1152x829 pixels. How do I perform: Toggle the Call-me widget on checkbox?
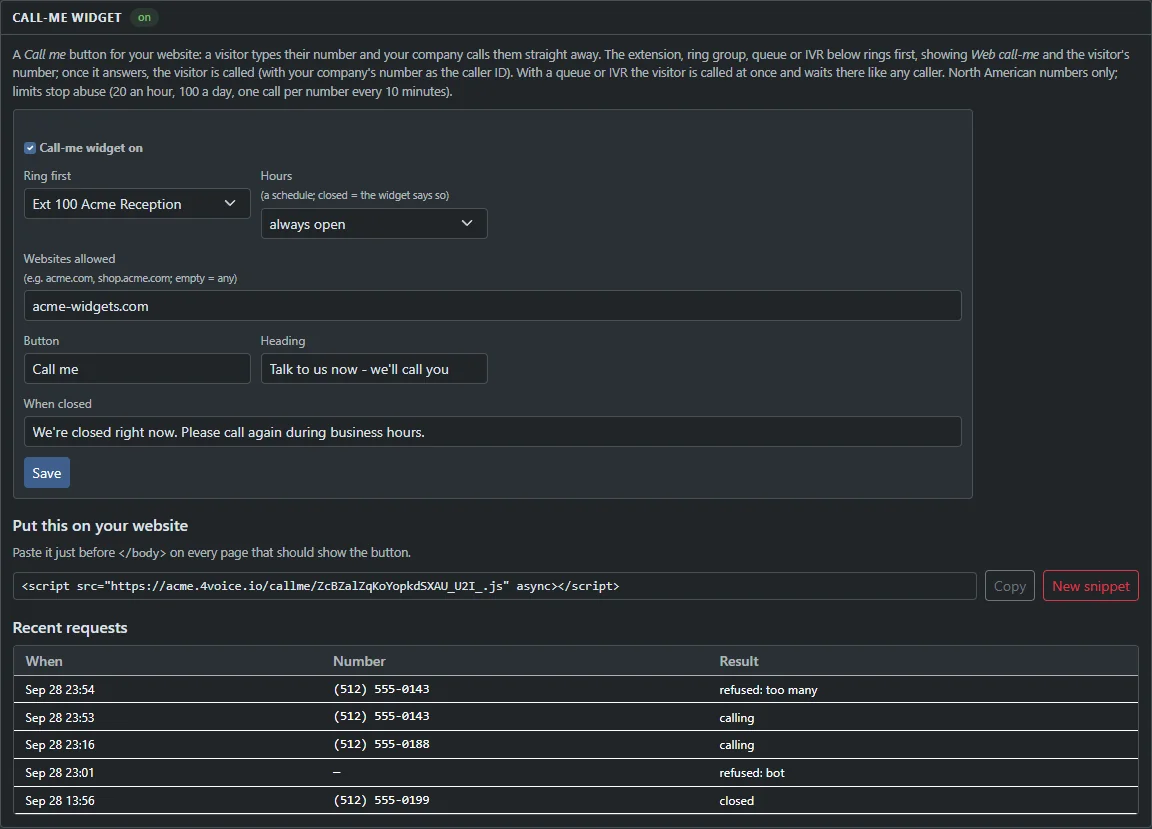pyautogui.click(x=29, y=148)
